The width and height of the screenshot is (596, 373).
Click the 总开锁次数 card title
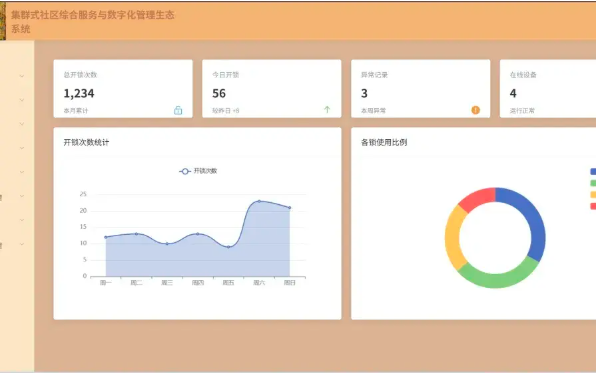(x=80, y=75)
